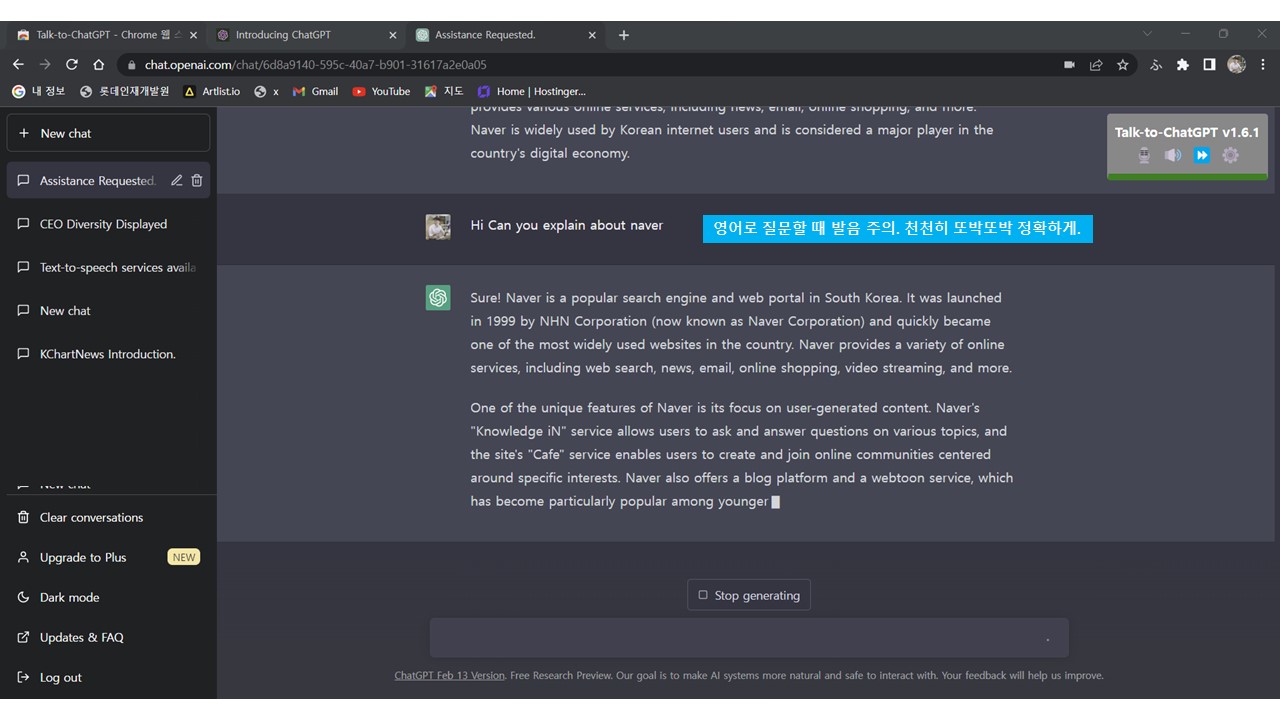Open the Extensions puzzle icon
1280x720 pixels.
point(1183,65)
